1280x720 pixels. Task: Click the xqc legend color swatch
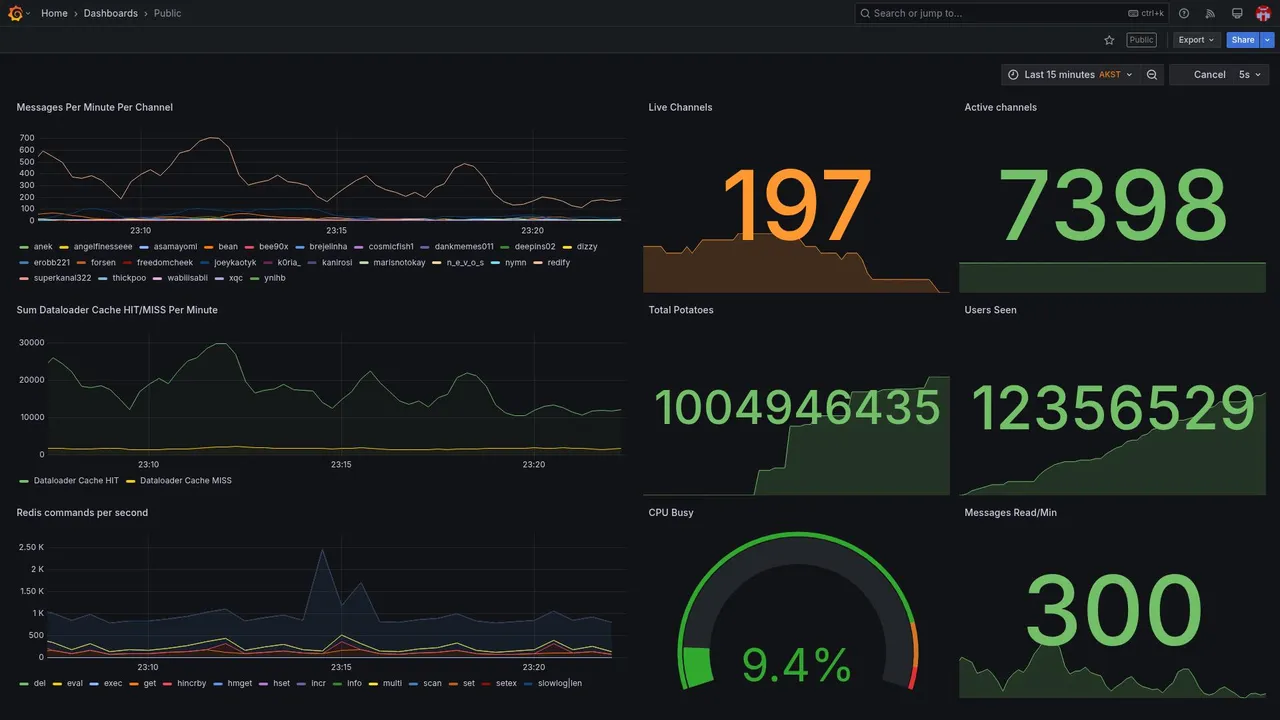[219, 278]
